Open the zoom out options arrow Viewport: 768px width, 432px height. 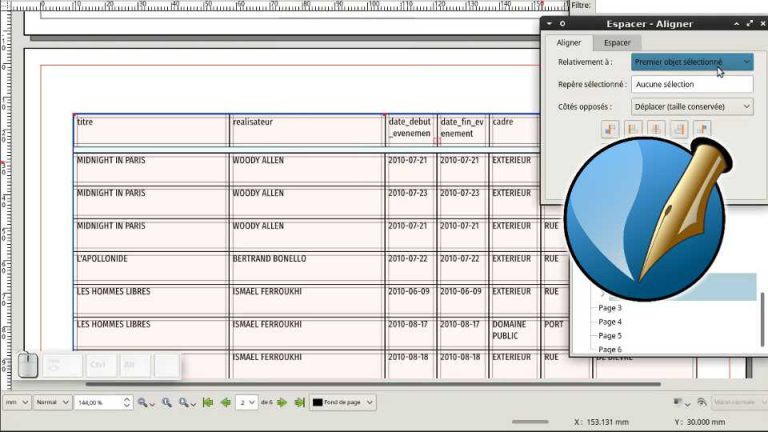coord(152,404)
